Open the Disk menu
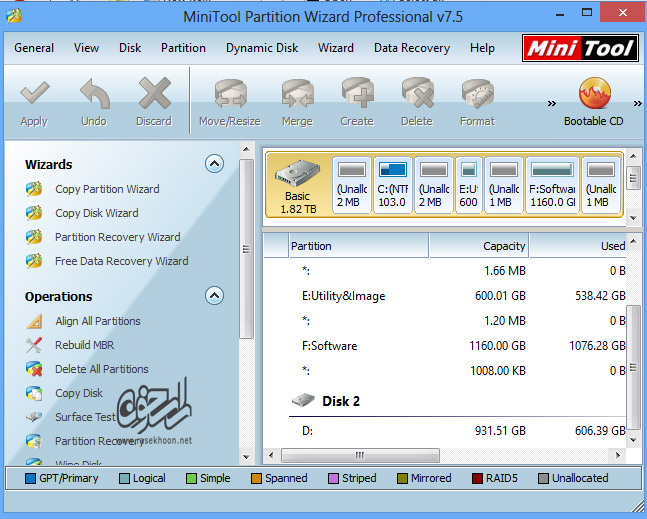This screenshot has width=647, height=519. point(130,48)
